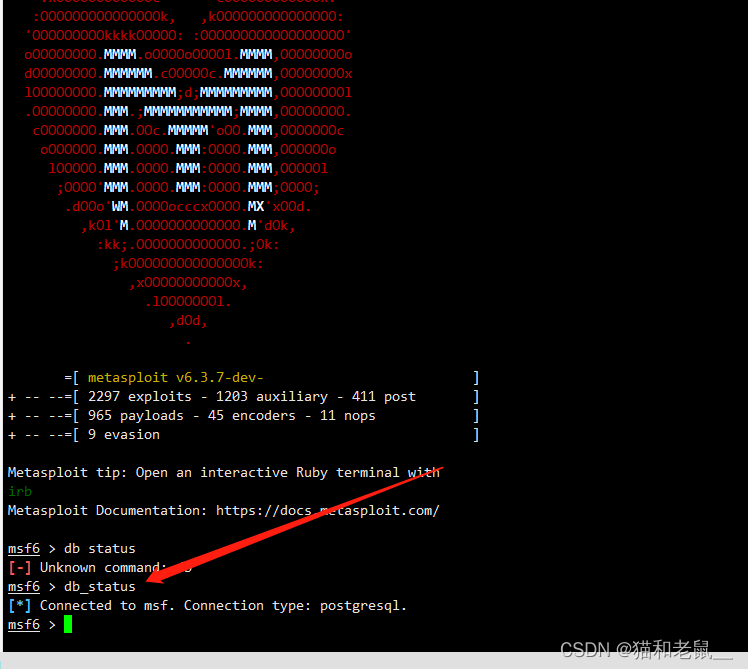Select the '2297 exploits' count text

[139, 397]
